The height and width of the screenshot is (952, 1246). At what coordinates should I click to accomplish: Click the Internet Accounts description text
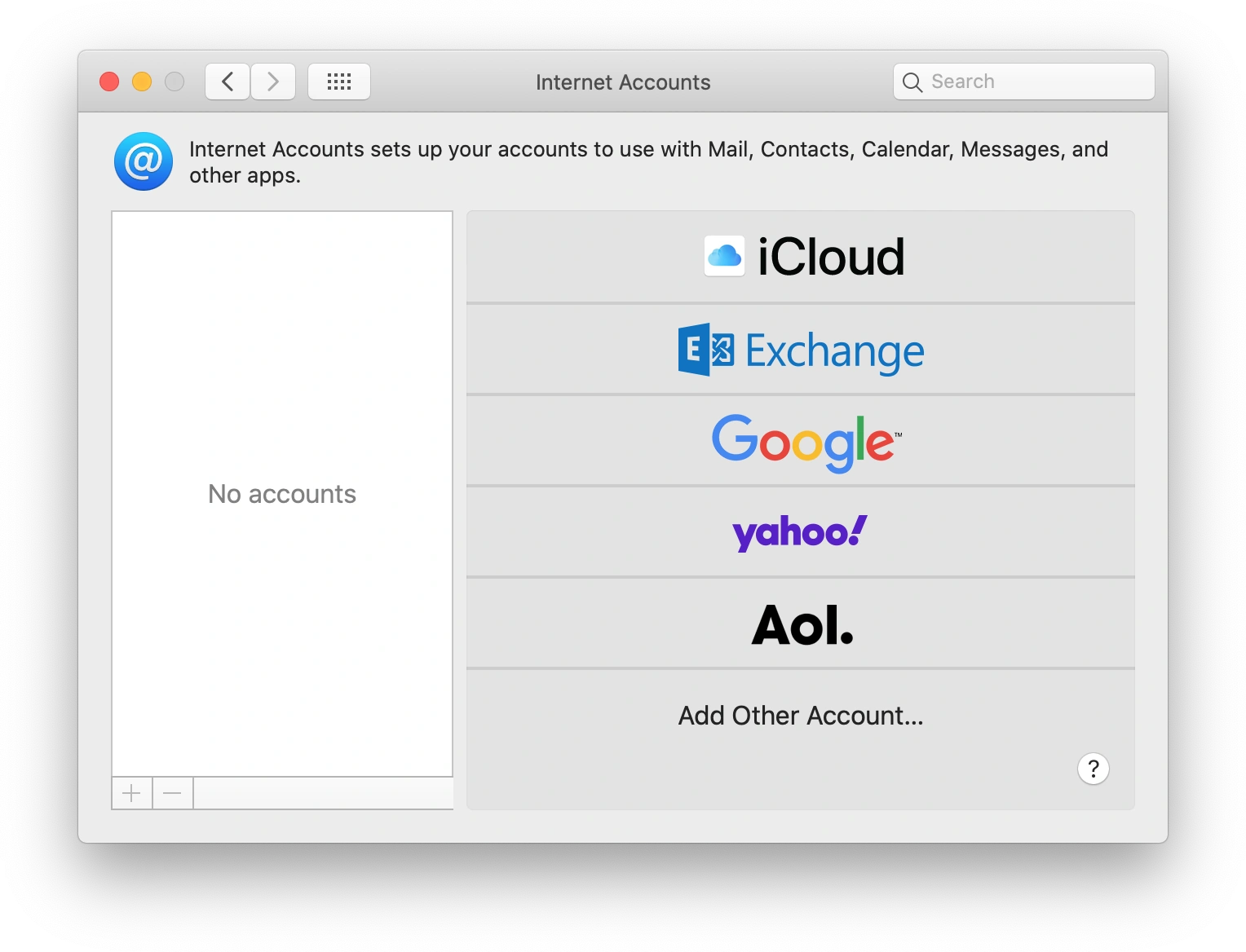click(648, 162)
